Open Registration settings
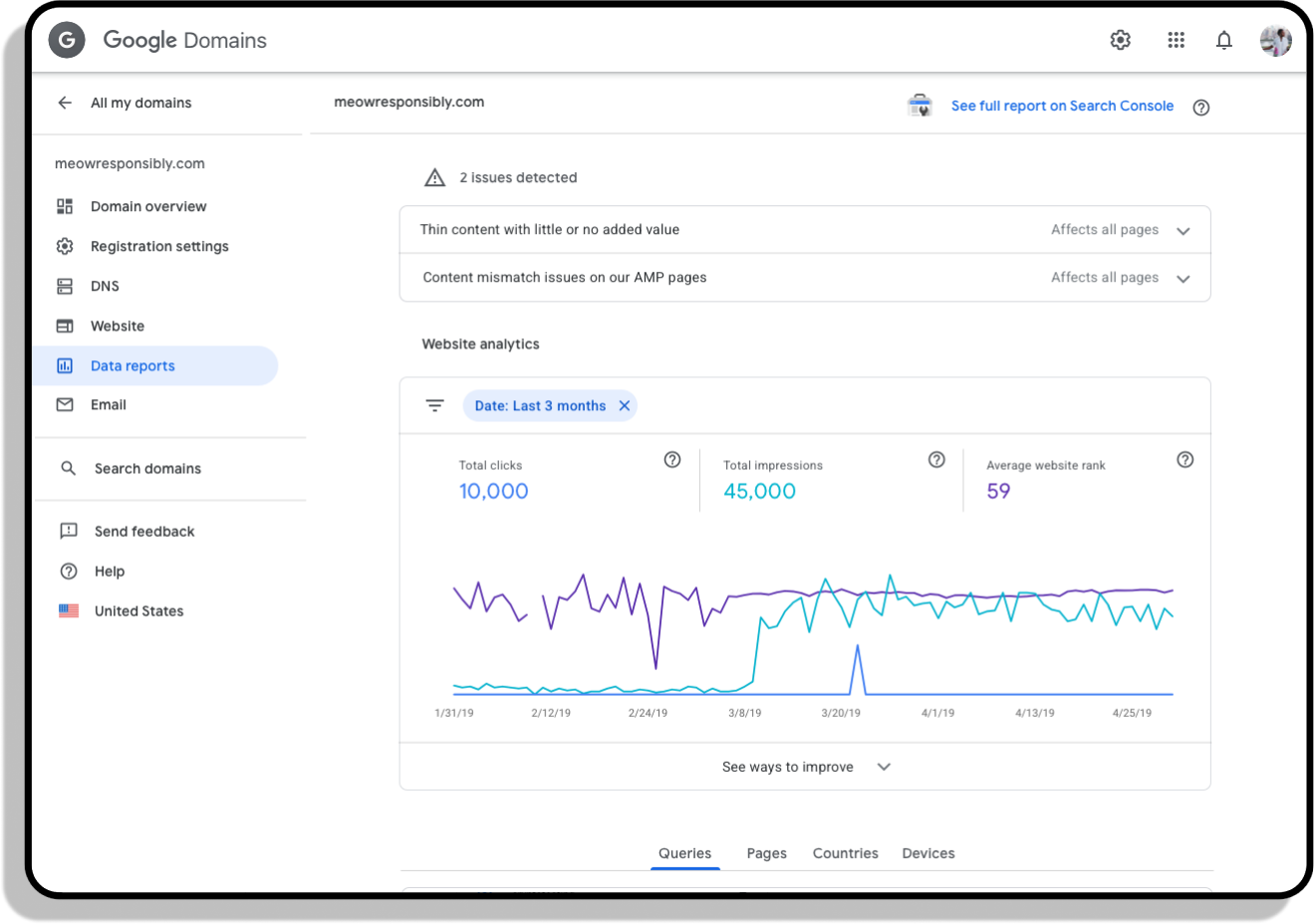 point(159,246)
